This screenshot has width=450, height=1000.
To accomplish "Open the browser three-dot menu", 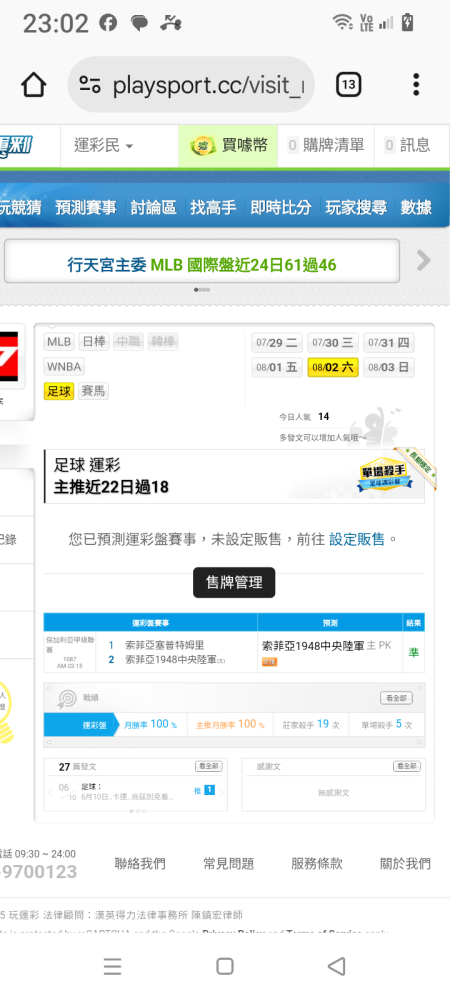I will (416, 85).
